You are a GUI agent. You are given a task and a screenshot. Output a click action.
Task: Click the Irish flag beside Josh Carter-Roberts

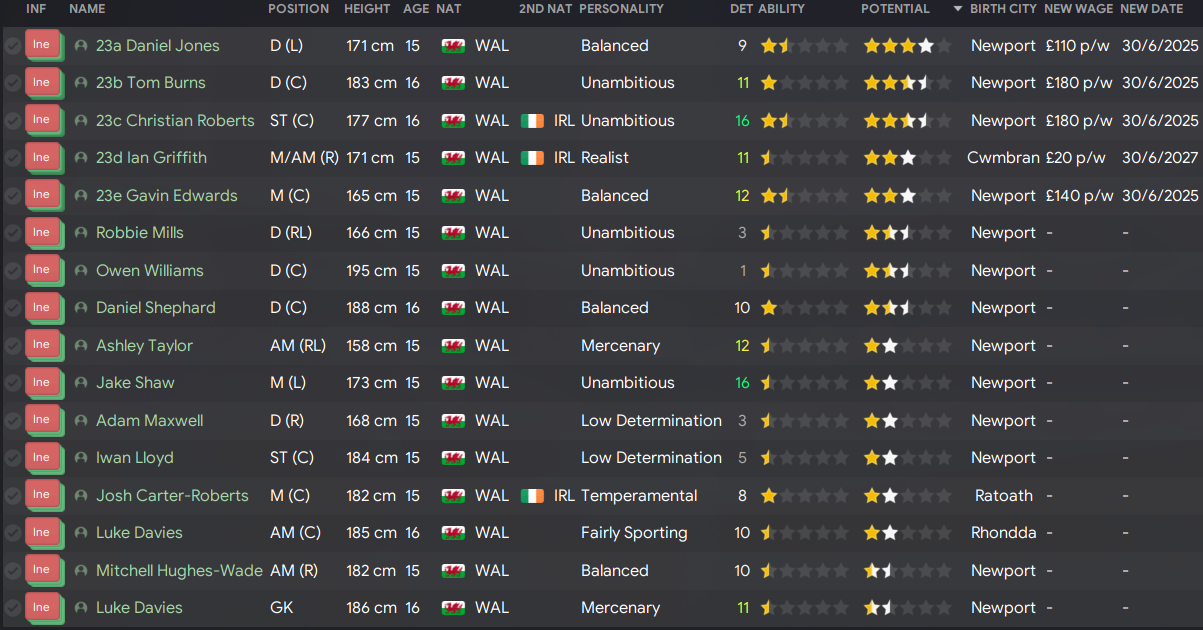coord(533,495)
